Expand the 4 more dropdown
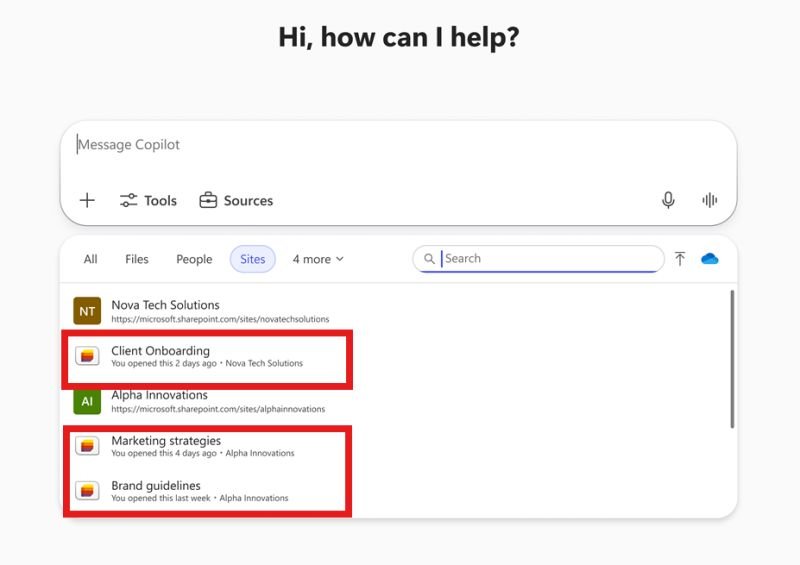The width and height of the screenshot is (800, 565). [x=318, y=259]
